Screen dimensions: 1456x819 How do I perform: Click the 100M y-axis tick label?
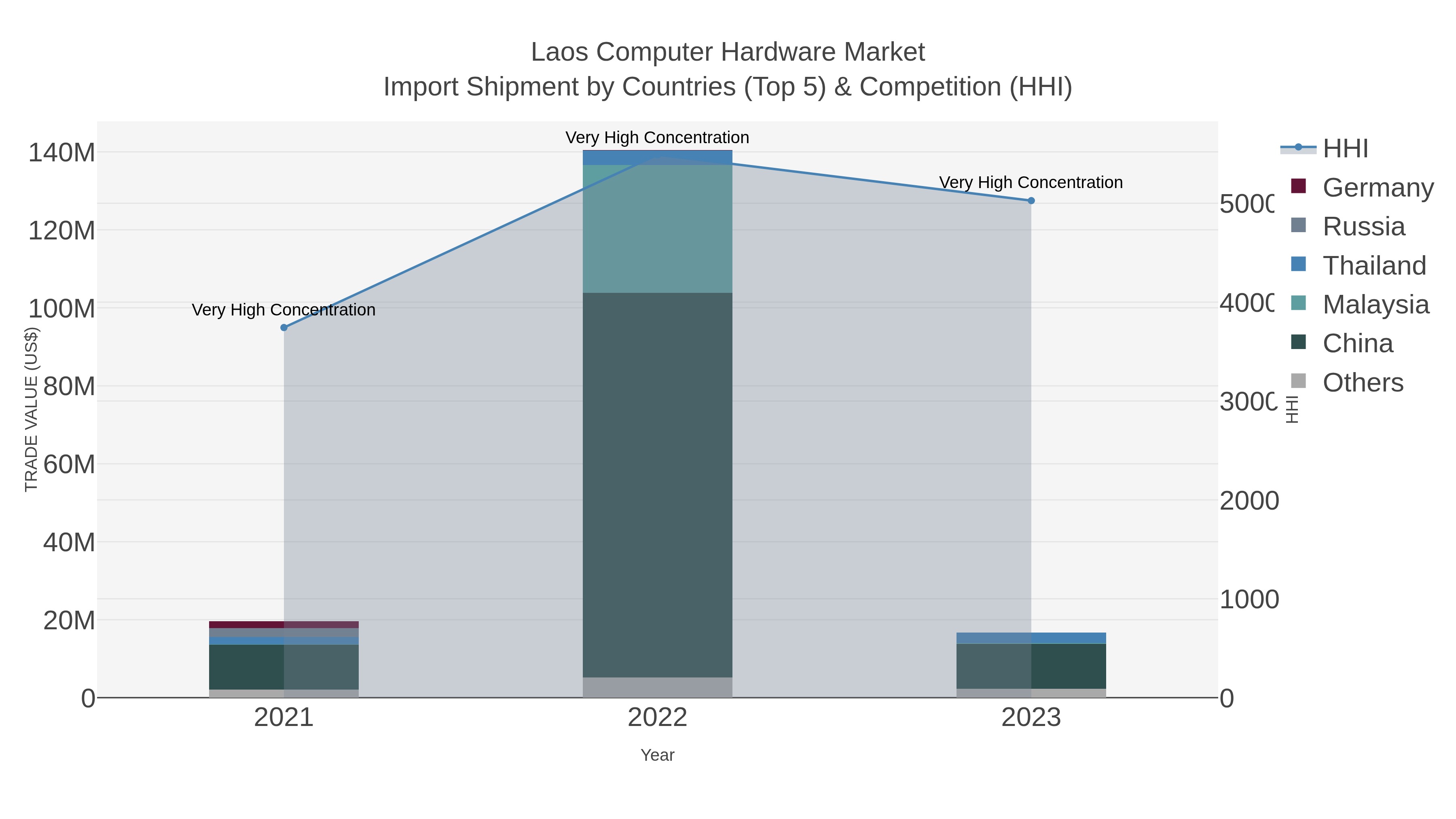(61, 309)
